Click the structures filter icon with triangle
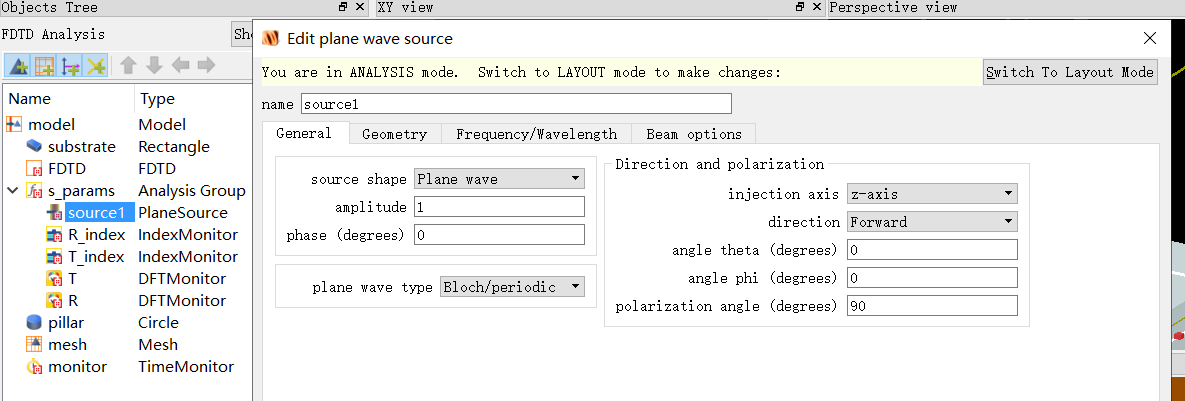The image size is (1185, 401). [x=18, y=66]
